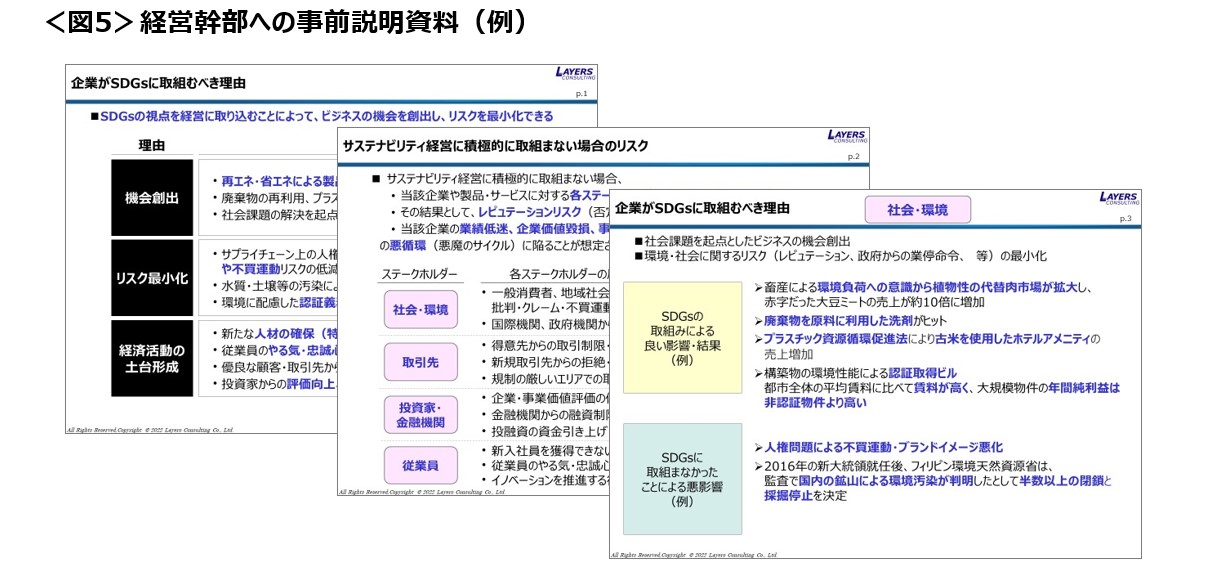Screen dimensions: 1207x573
Task: Click bullet '新規取引先からの拒絶' on slide p.2
Action: [544, 361]
